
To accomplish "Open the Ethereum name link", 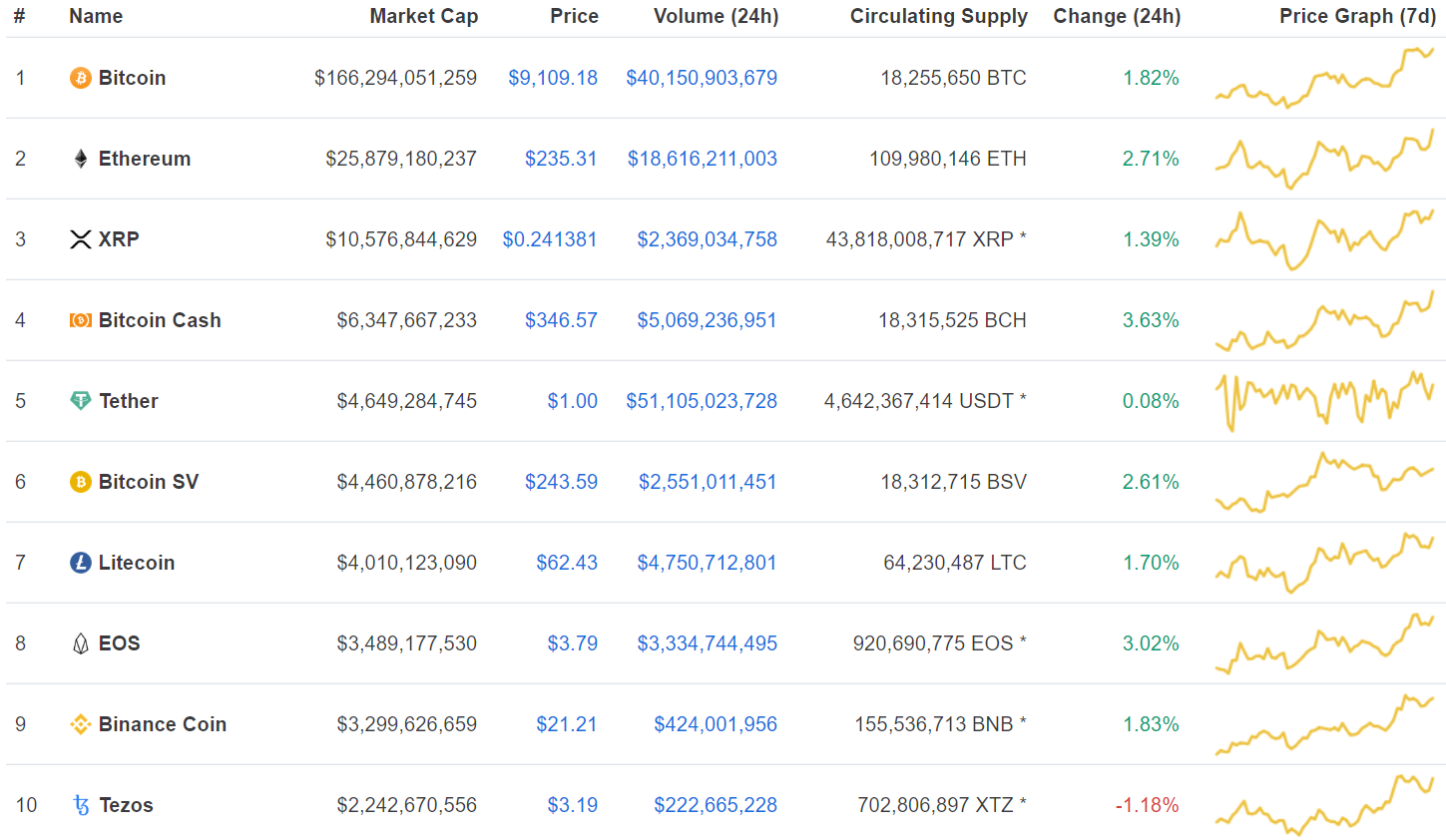I will coord(145,159).
